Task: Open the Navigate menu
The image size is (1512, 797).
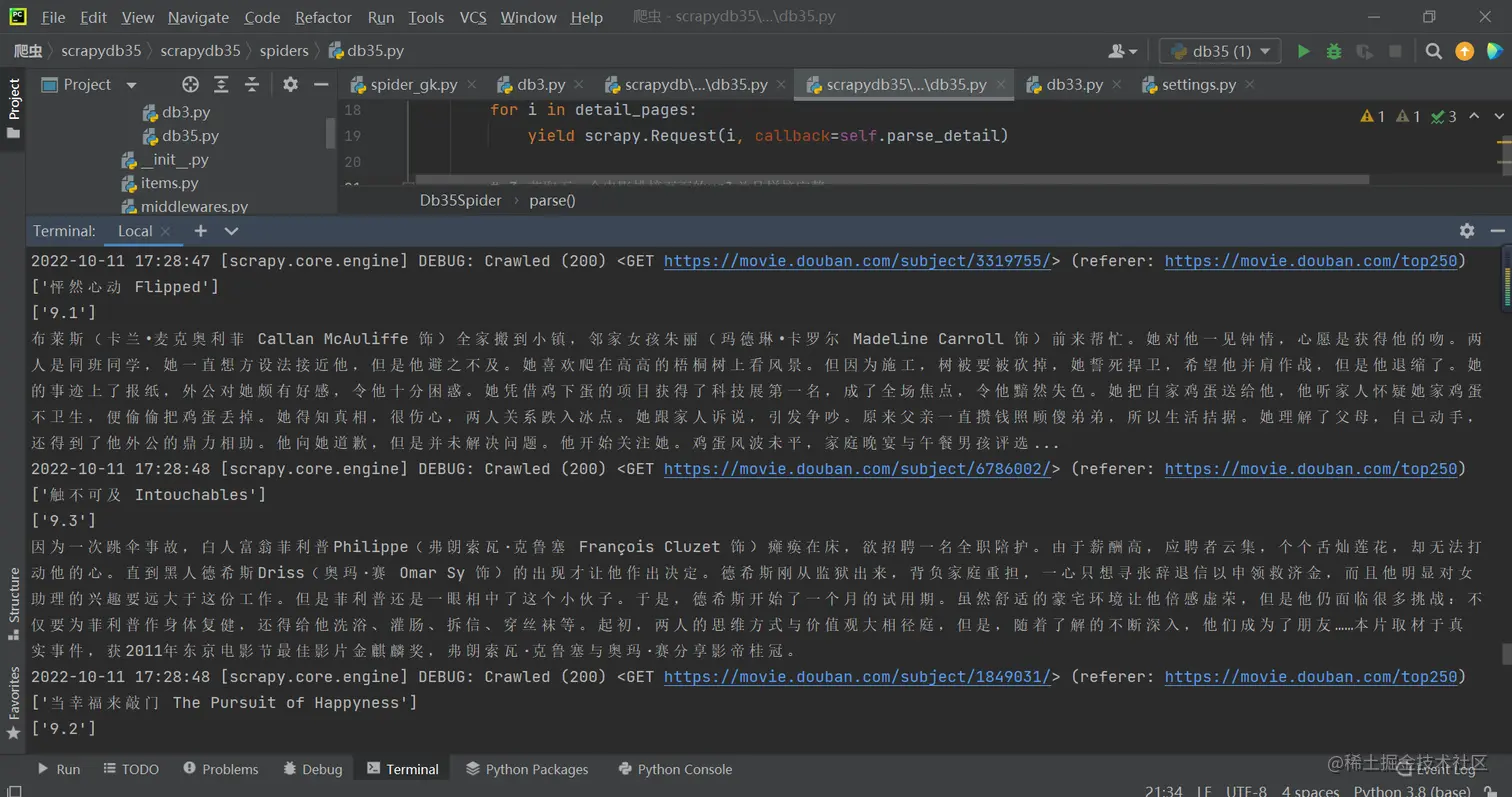Action: click(198, 17)
